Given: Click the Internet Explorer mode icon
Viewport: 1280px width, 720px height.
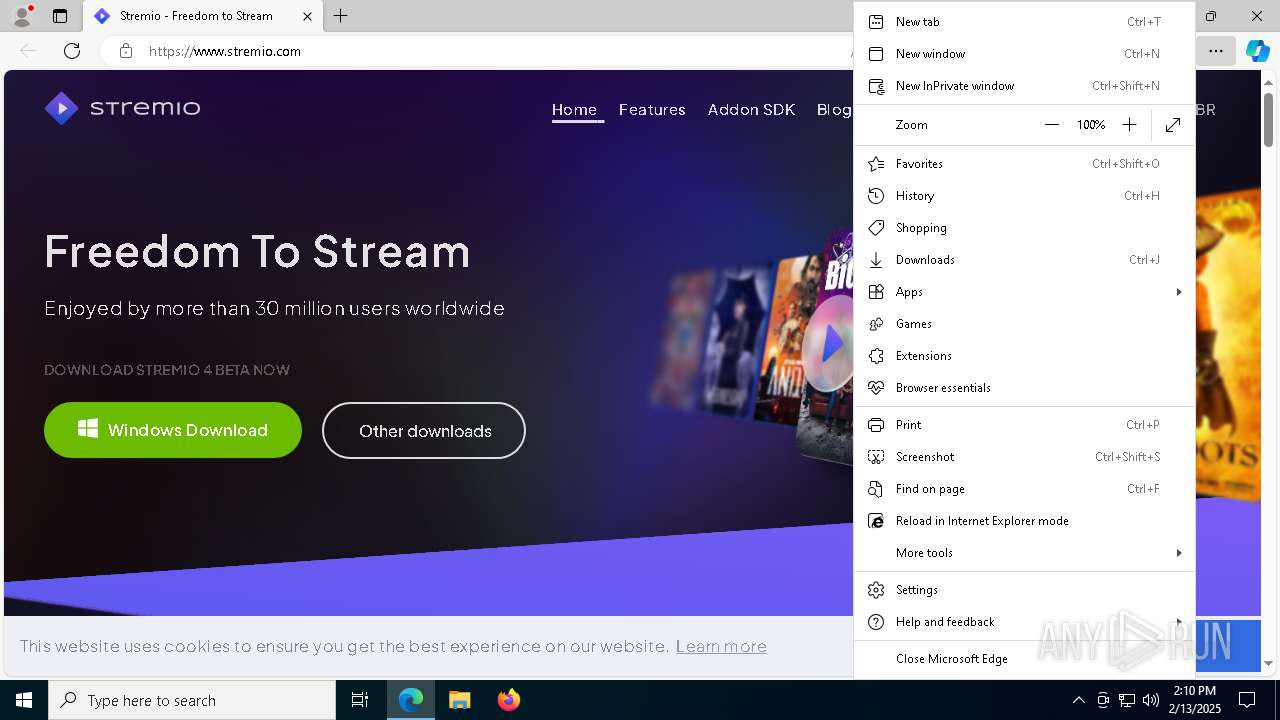Looking at the screenshot, I should pos(876,521).
